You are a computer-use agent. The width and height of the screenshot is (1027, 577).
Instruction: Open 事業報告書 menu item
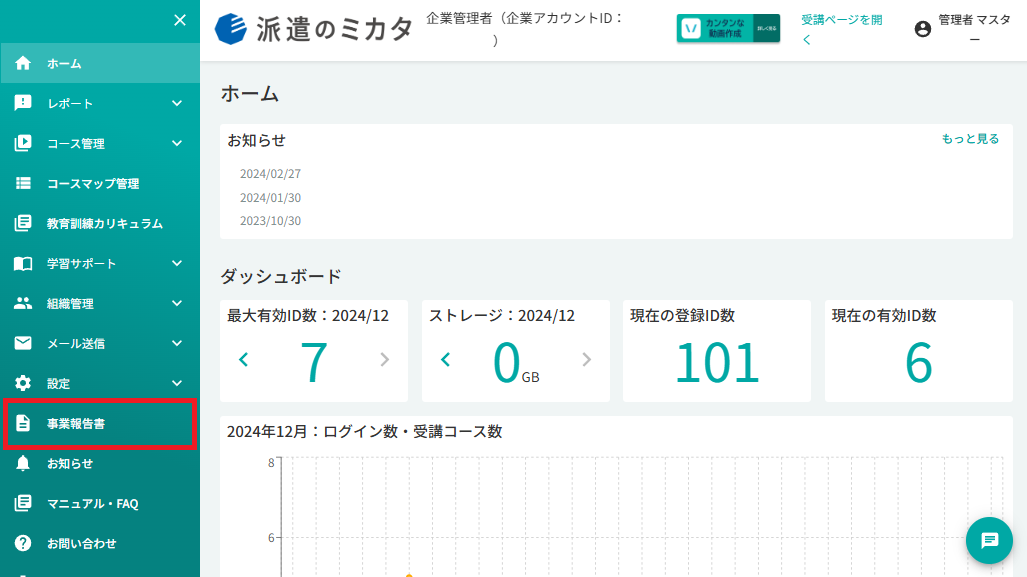point(100,423)
